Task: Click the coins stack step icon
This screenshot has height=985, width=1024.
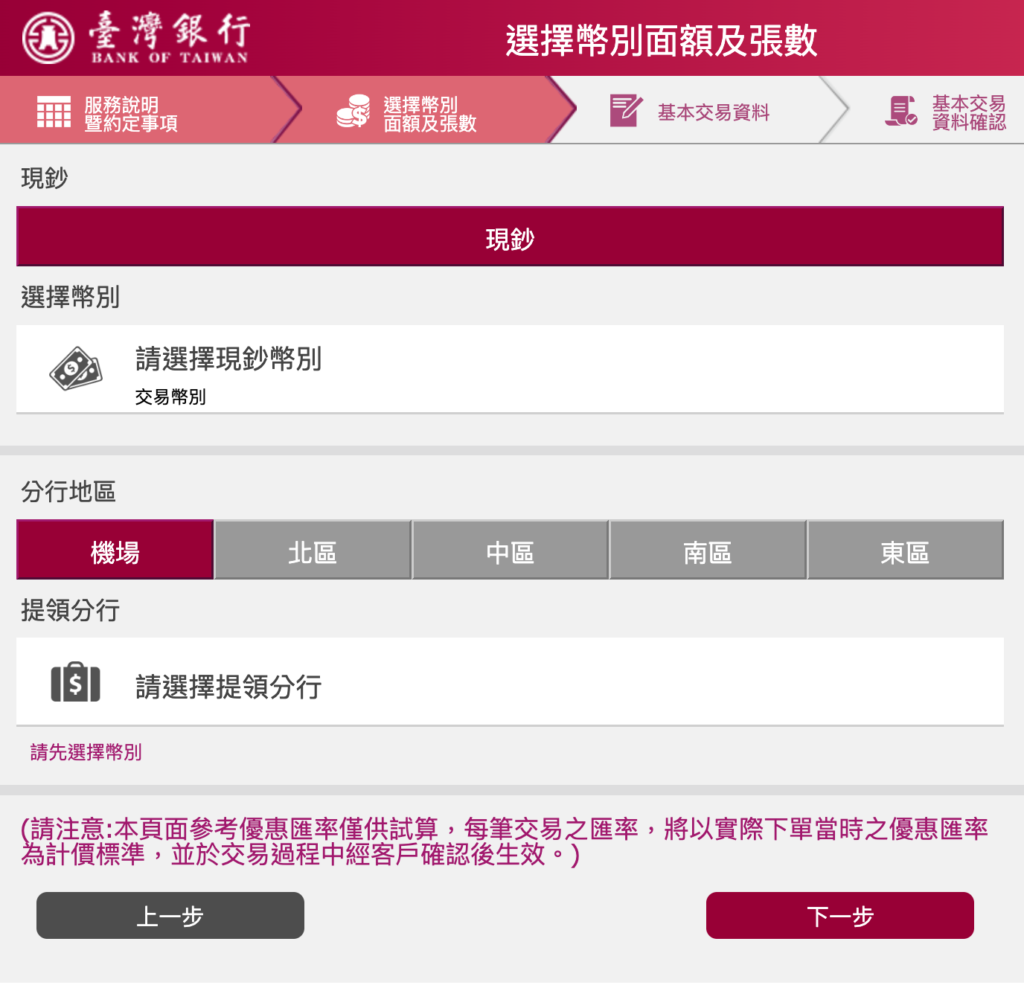Action: (x=353, y=111)
